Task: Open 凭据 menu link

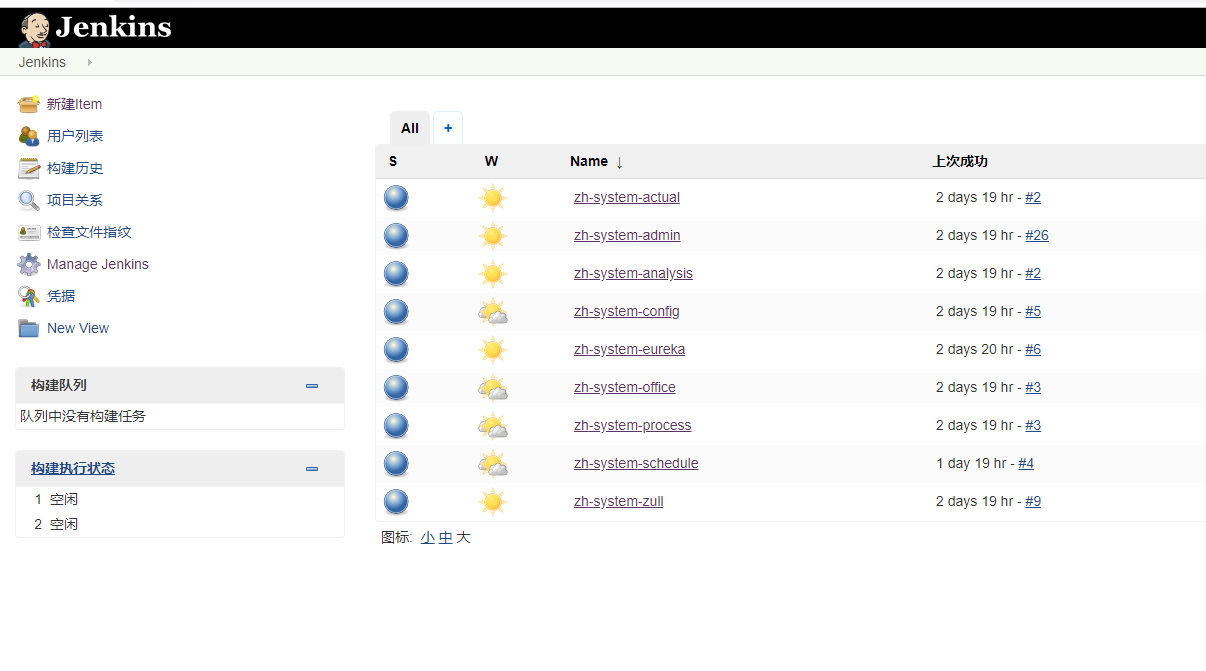Action: tap(61, 296)
